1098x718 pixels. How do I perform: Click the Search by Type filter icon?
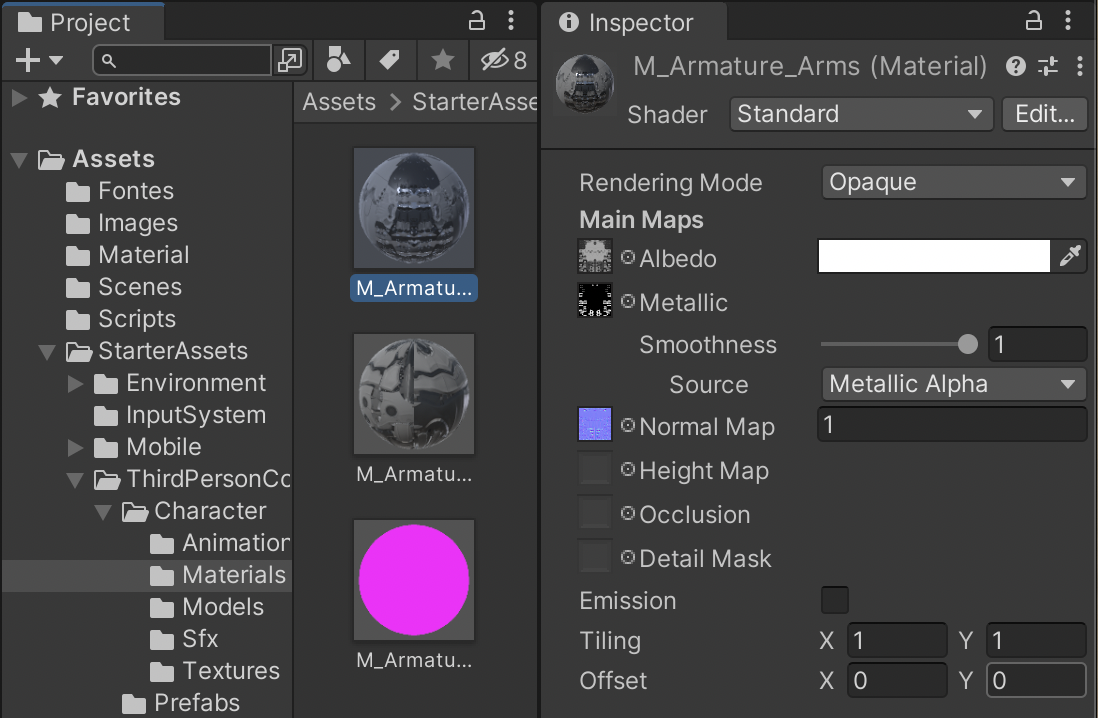339,61
